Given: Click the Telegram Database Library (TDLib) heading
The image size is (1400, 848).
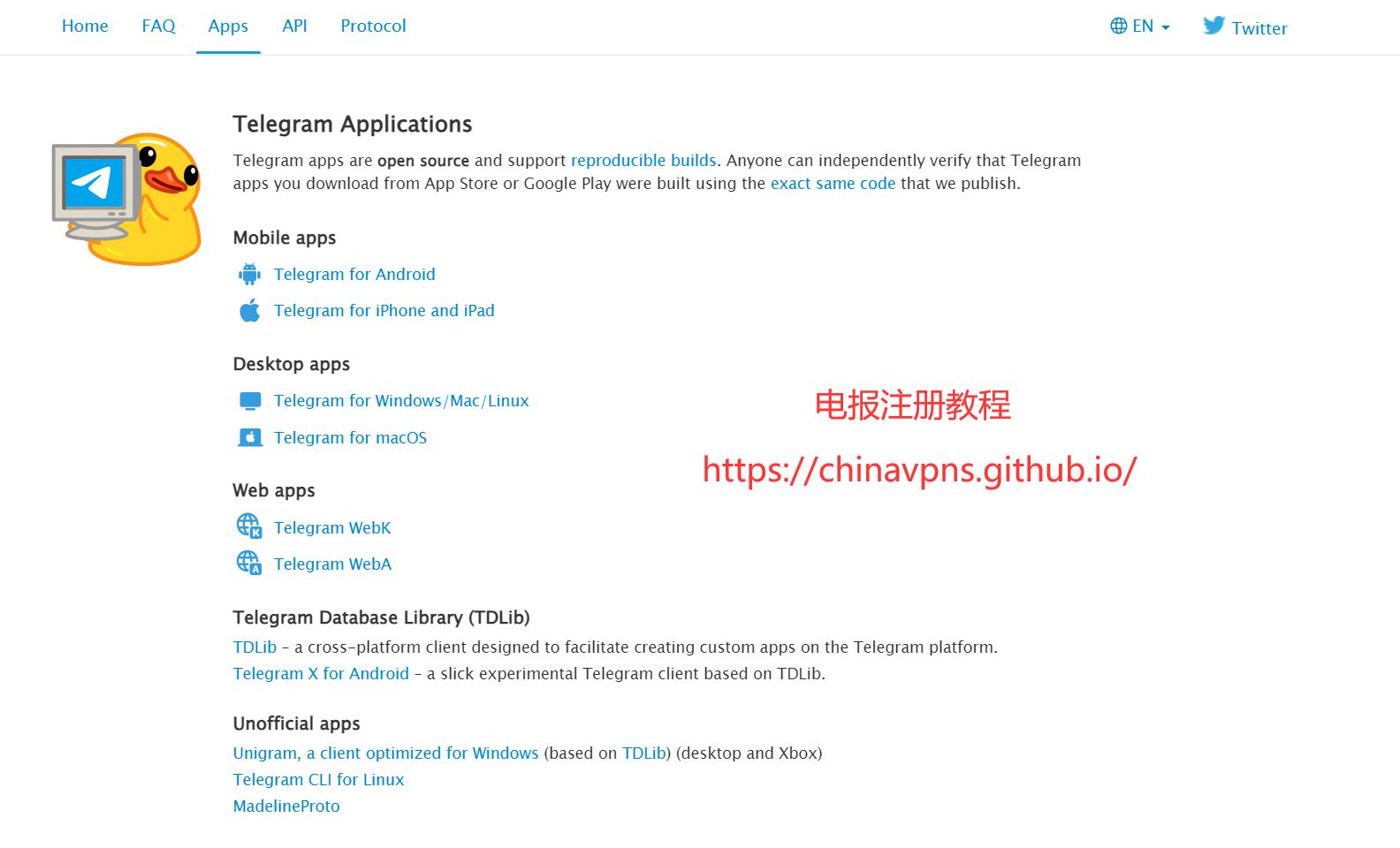Looking at the screenshot, I should [x=382, y=617].
